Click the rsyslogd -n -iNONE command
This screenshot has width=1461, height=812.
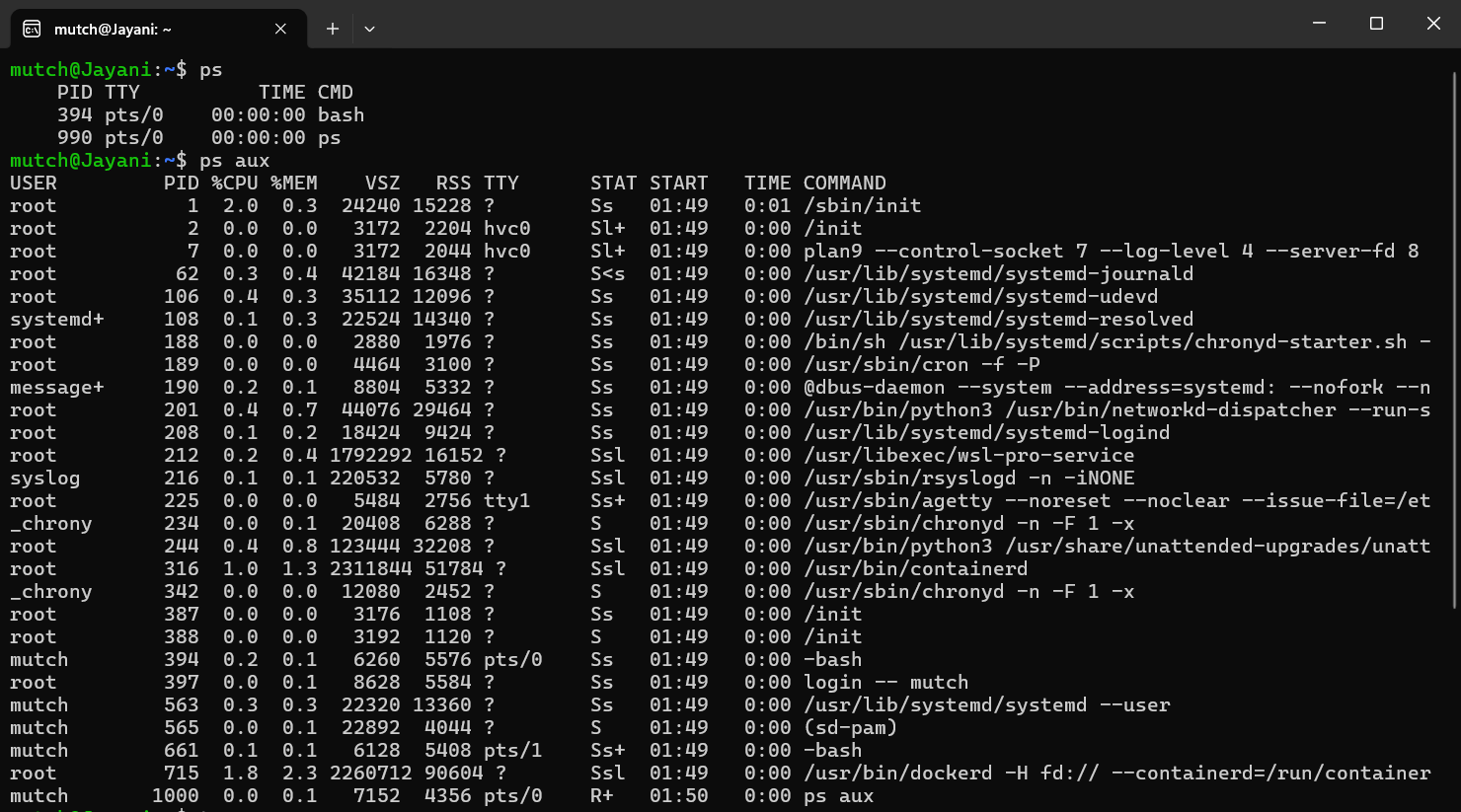[x=969, y=479]
